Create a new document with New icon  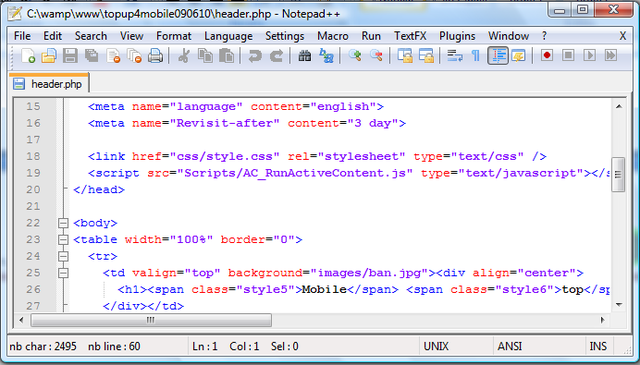(x=28, y=56)
